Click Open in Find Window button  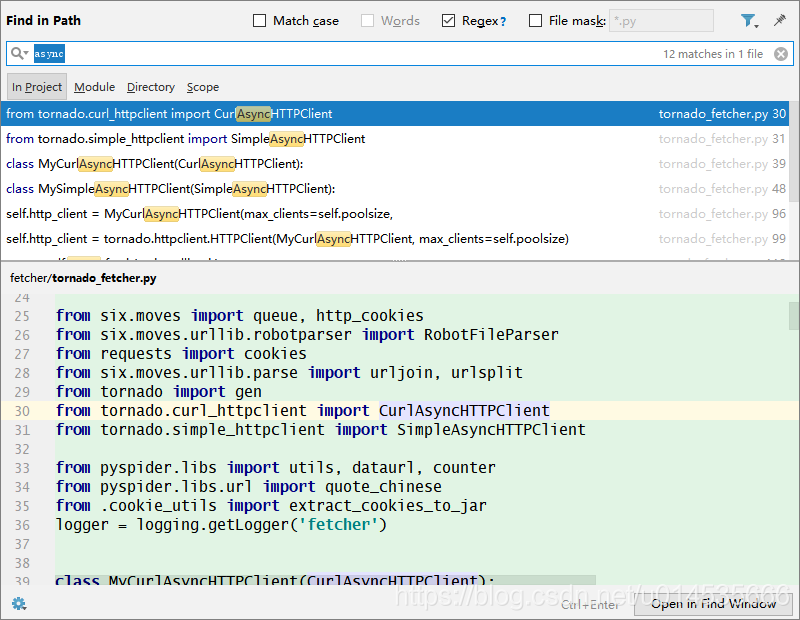pos(713,604)
